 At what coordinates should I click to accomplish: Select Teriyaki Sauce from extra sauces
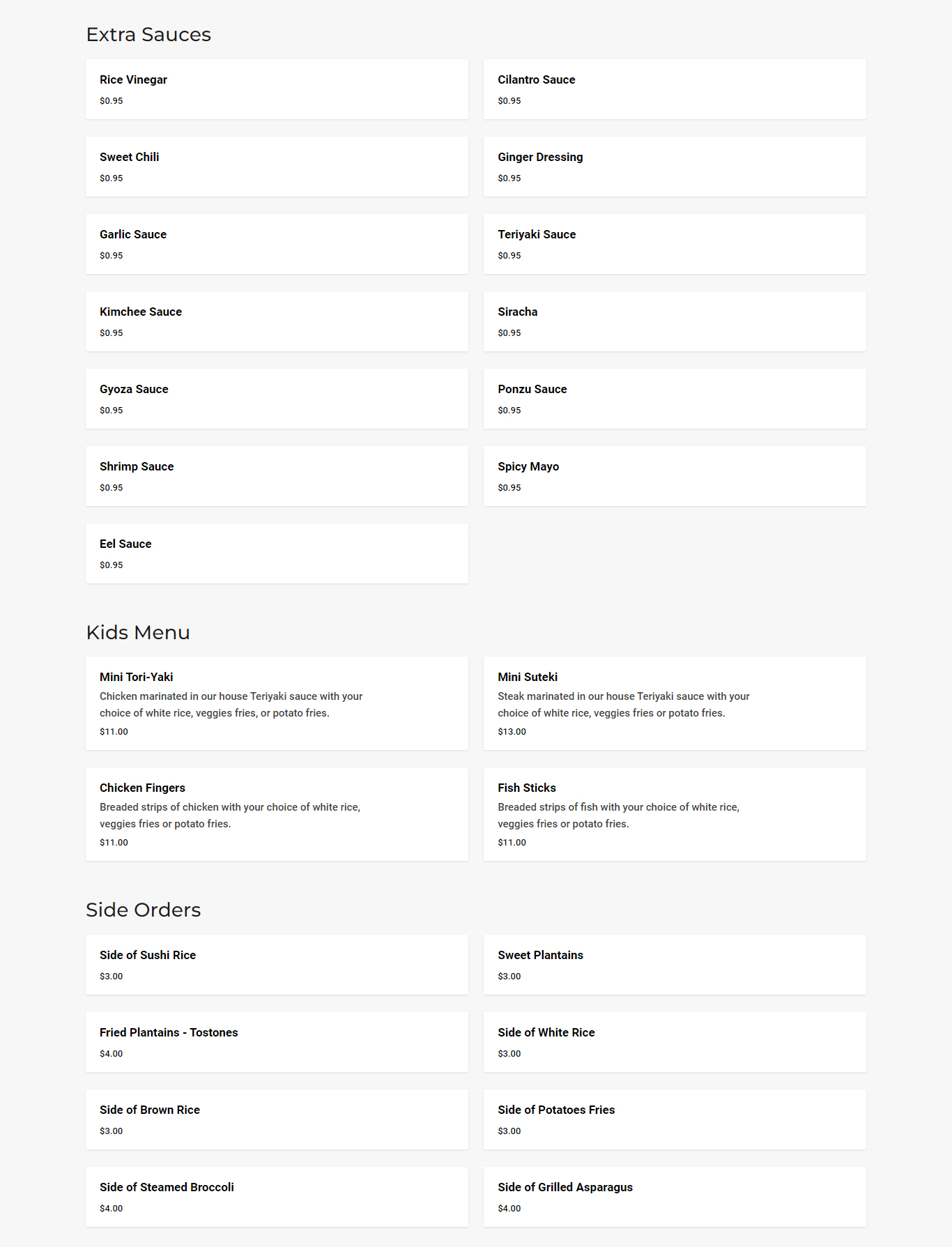coord(675,244)
